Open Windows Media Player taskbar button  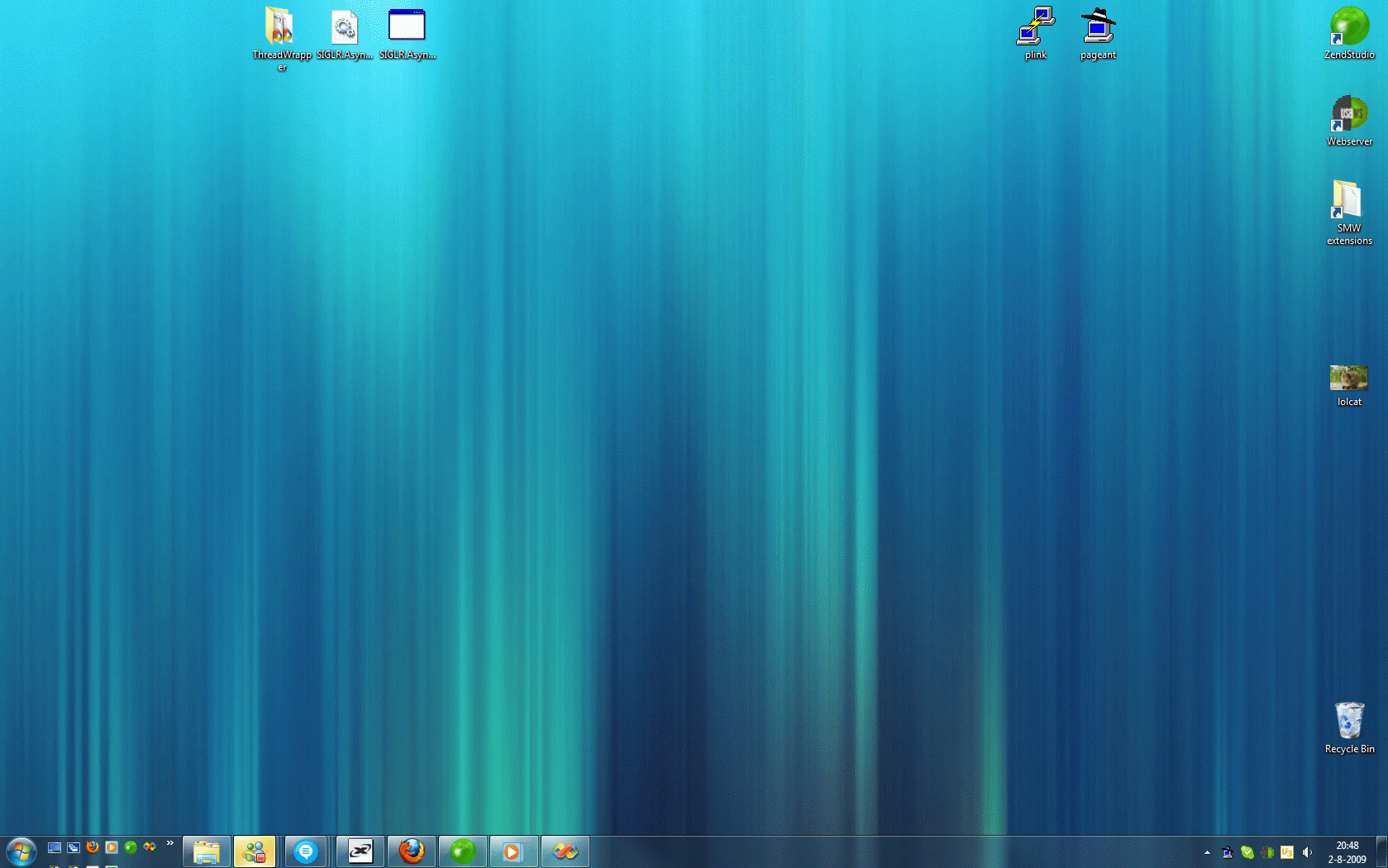point(514,851)
